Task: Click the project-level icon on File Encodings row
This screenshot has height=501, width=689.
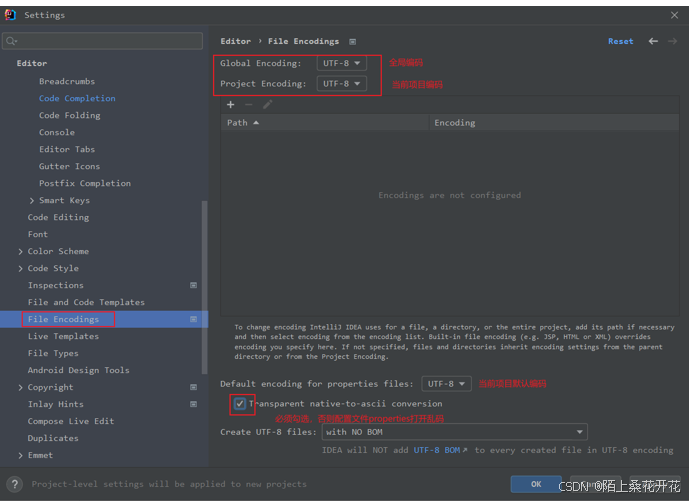Action: tap(193, 319)
